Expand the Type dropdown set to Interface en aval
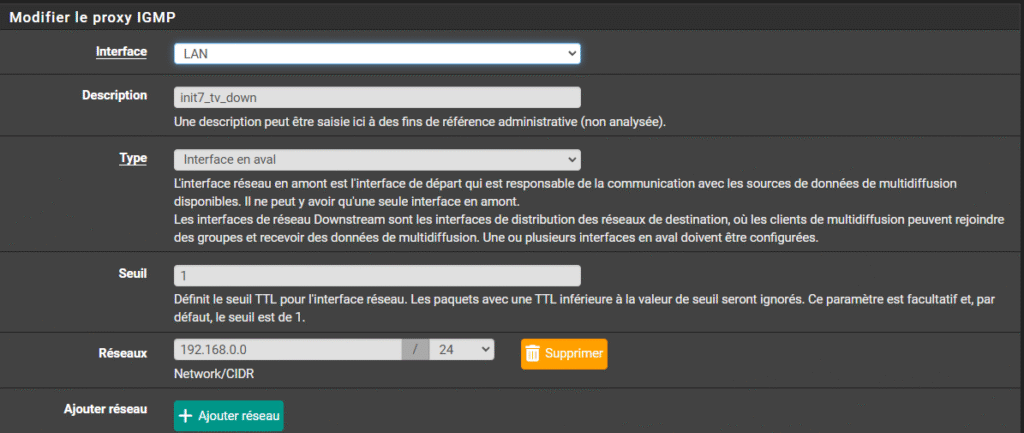This screenshot has width=1024, height=433. 377,159
